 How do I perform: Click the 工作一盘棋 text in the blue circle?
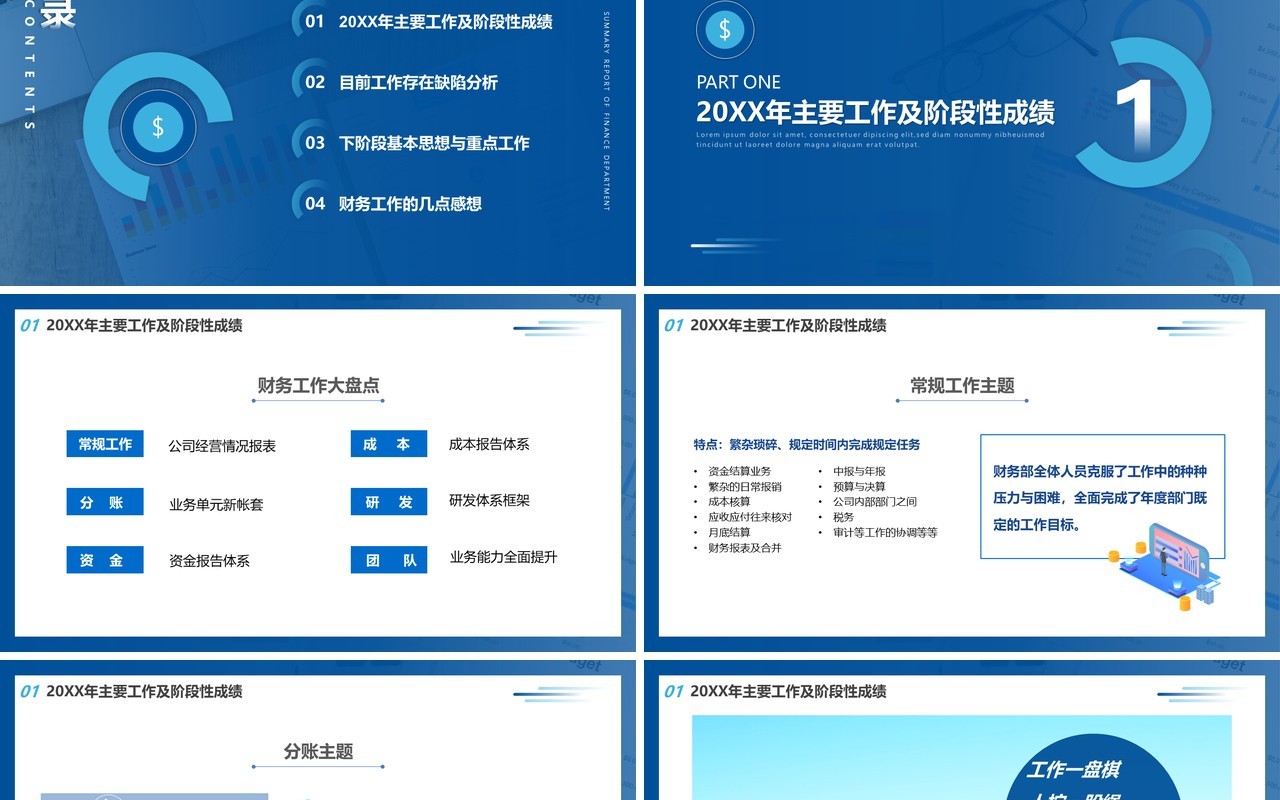pos(1073,769)
